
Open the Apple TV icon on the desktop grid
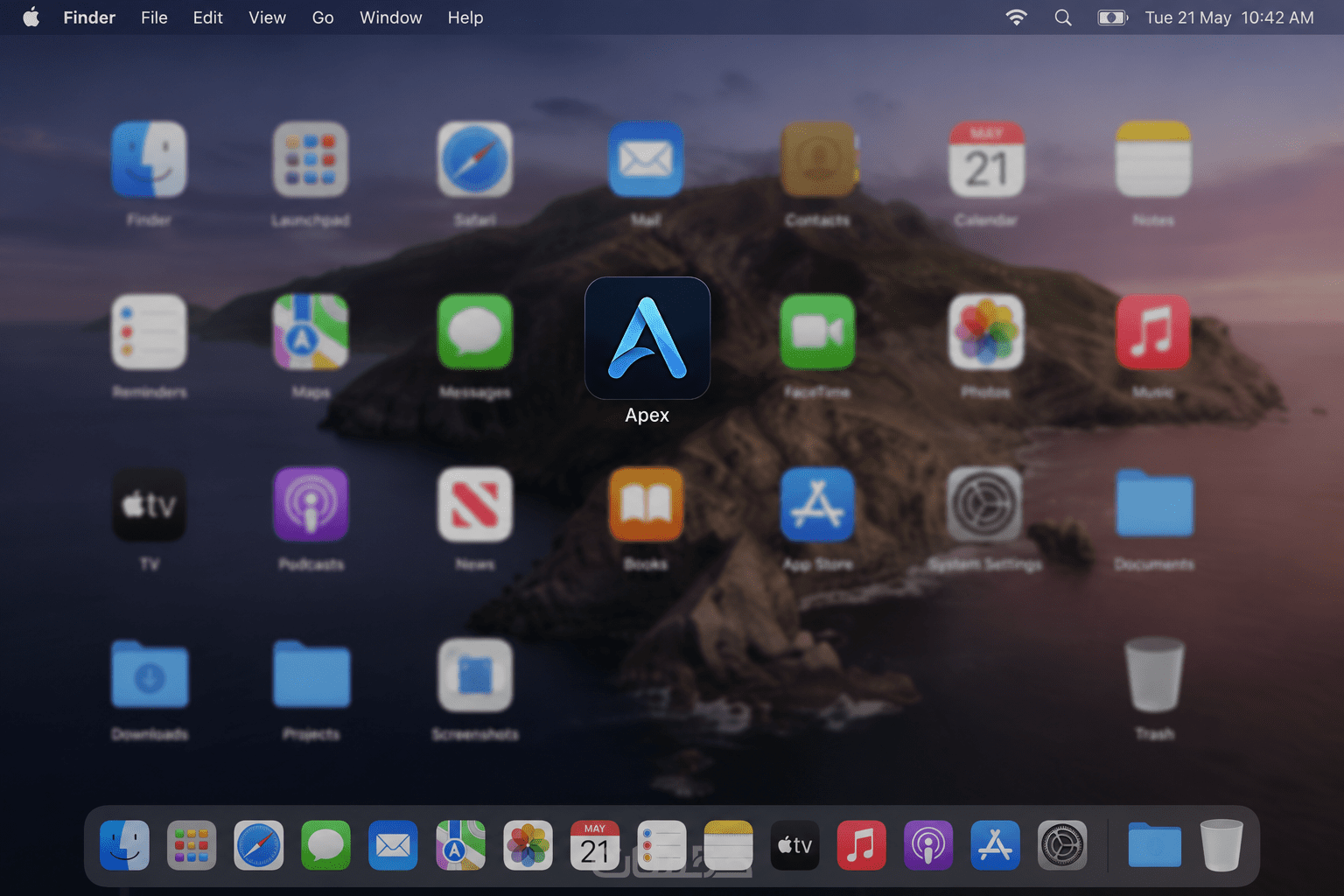pos(149,504)
